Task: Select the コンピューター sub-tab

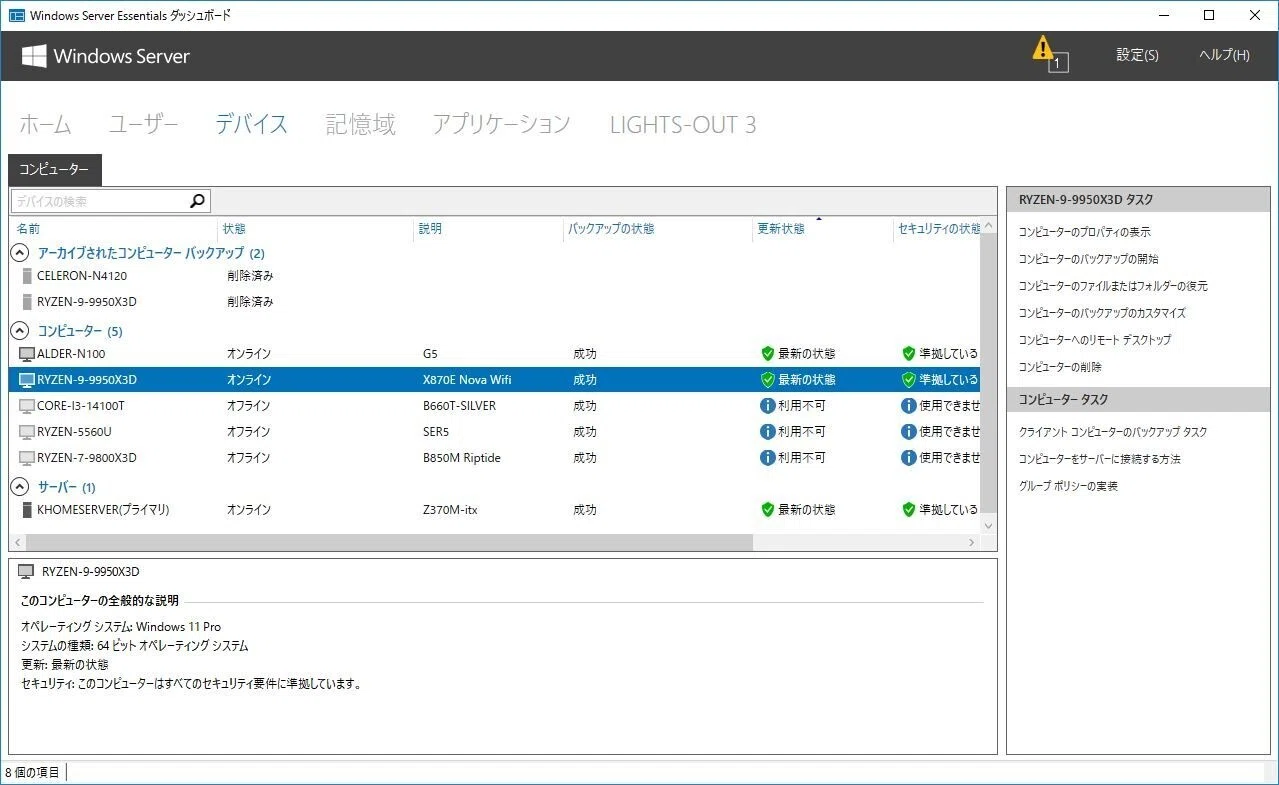Action: tap(55, 170)
